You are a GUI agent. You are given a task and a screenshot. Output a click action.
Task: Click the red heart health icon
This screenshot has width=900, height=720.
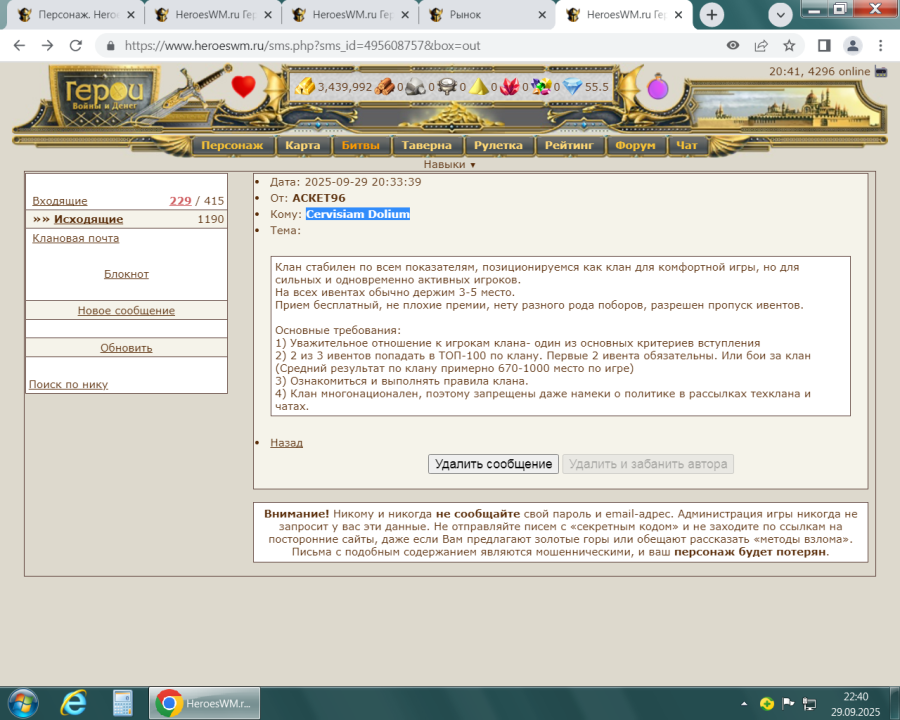pyautogui.click(x=244, y=86)
